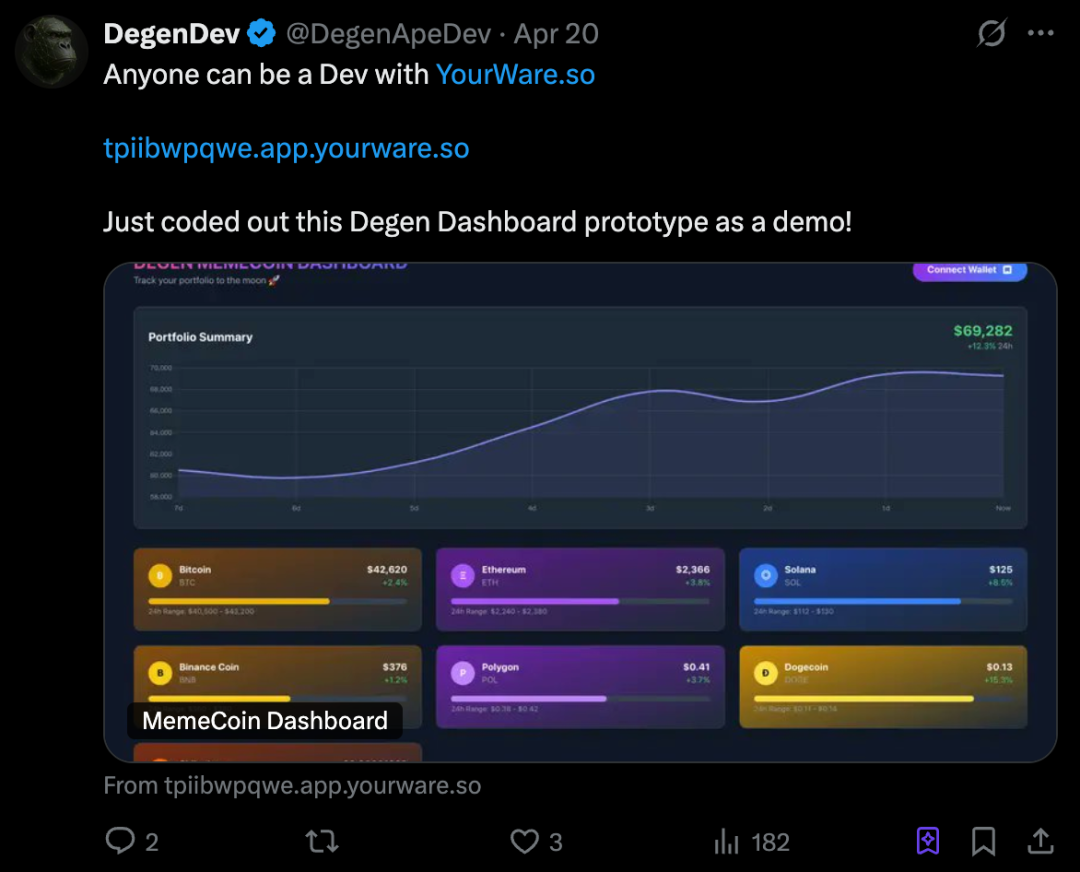1080x872 pixels.
Task: Open DegenDev's gorilla profile avatar
Action: (52, 52)
